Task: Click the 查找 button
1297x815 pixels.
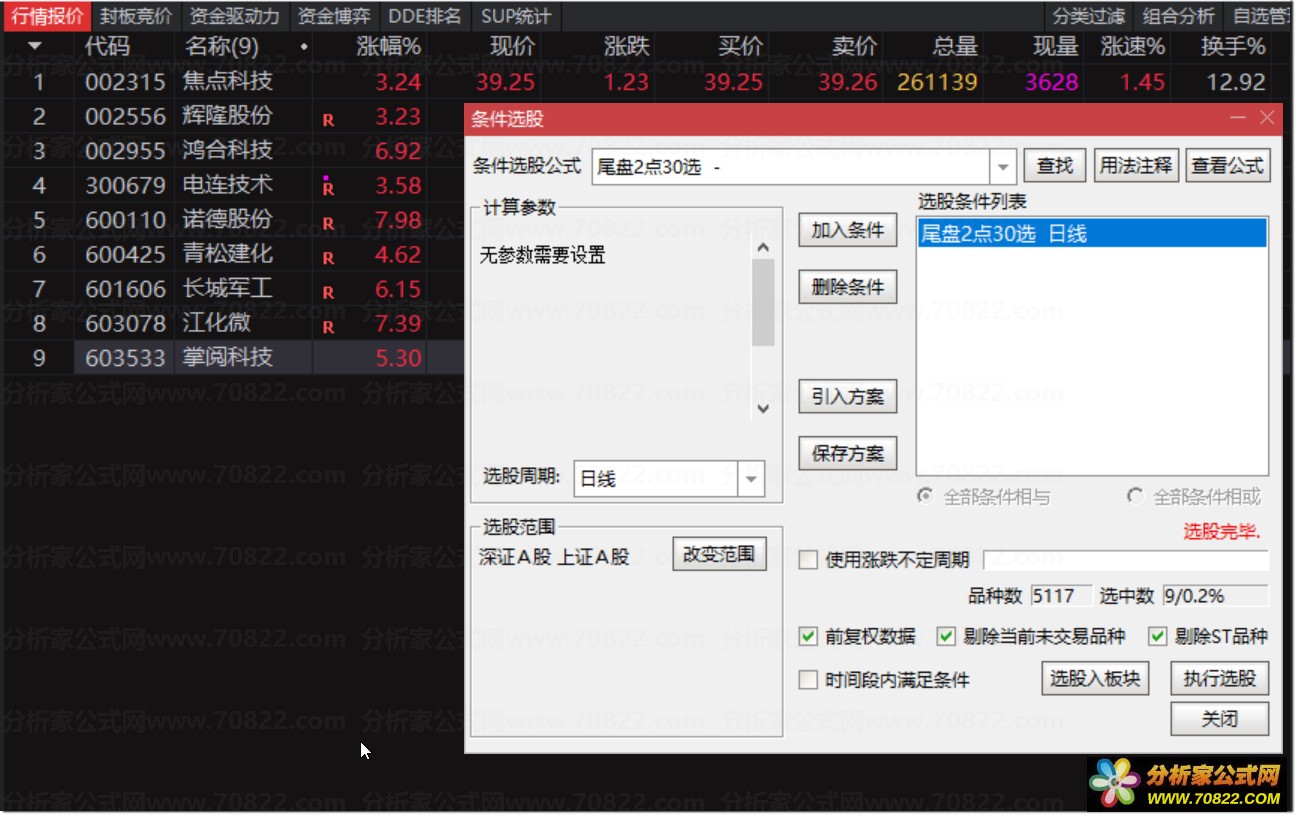Action: (1054, 166)
